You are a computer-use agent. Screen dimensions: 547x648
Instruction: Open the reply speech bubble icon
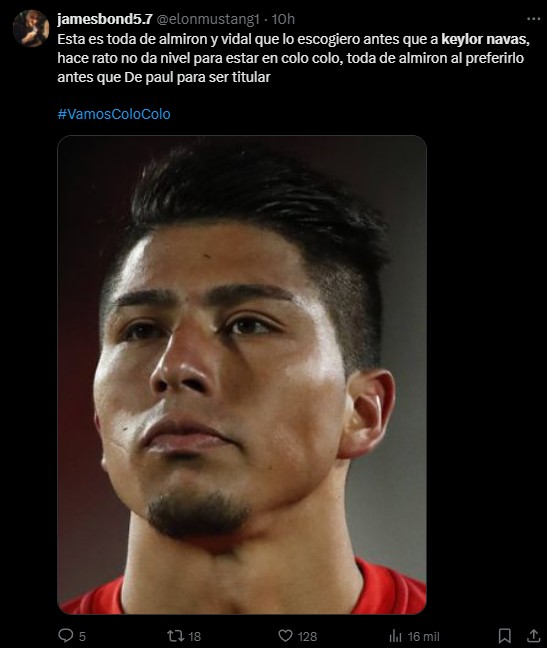click(65, 635)
